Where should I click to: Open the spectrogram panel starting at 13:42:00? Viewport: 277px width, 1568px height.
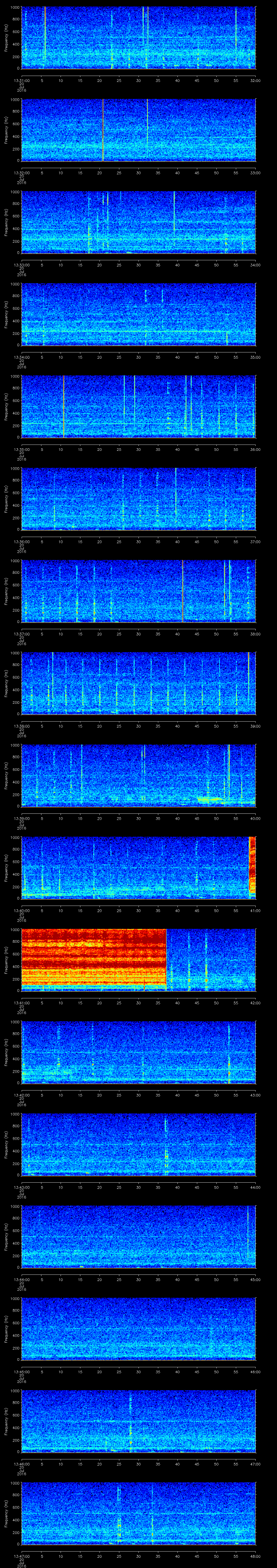(x=138, y=1052)
